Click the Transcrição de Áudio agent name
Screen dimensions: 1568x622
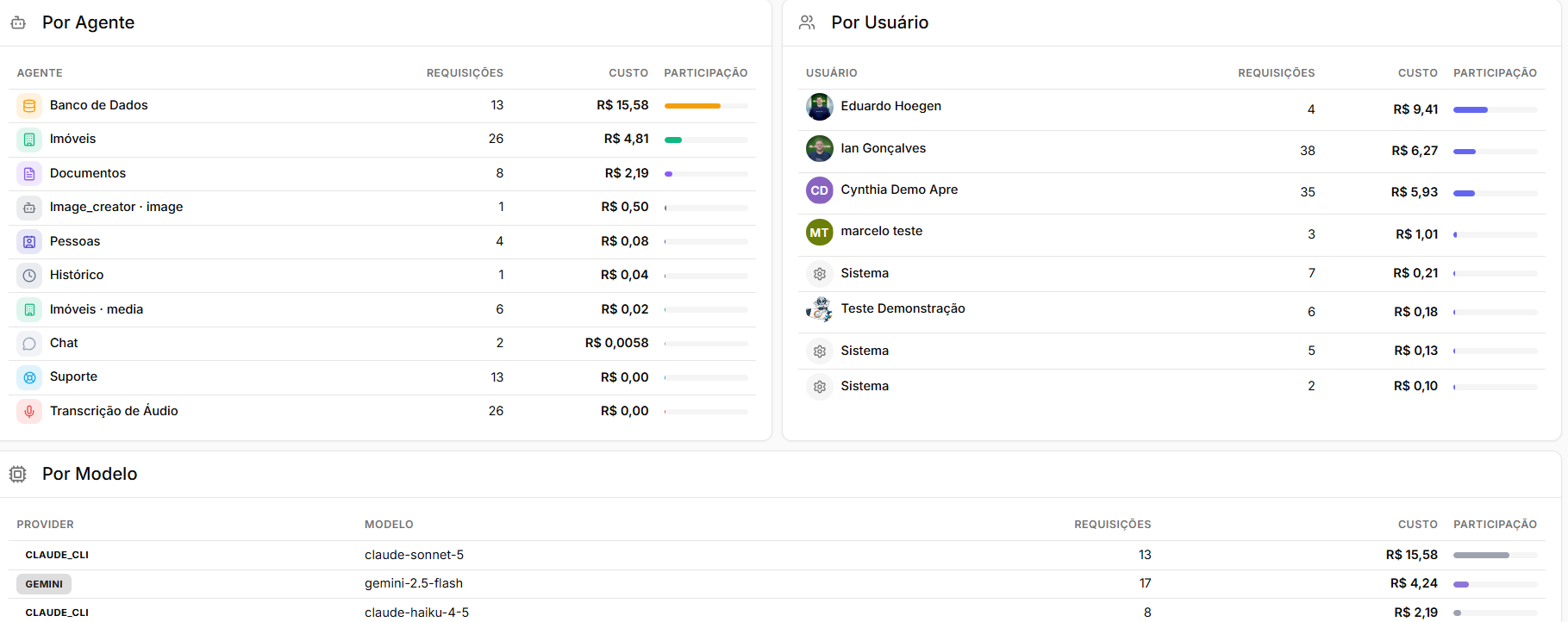(x=114, y=411)
